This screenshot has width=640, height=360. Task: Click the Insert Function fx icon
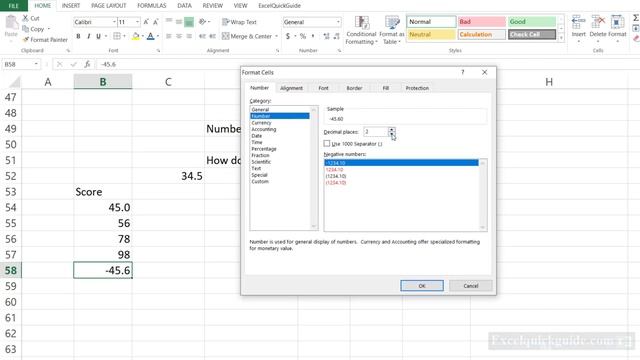coord(87,64)
